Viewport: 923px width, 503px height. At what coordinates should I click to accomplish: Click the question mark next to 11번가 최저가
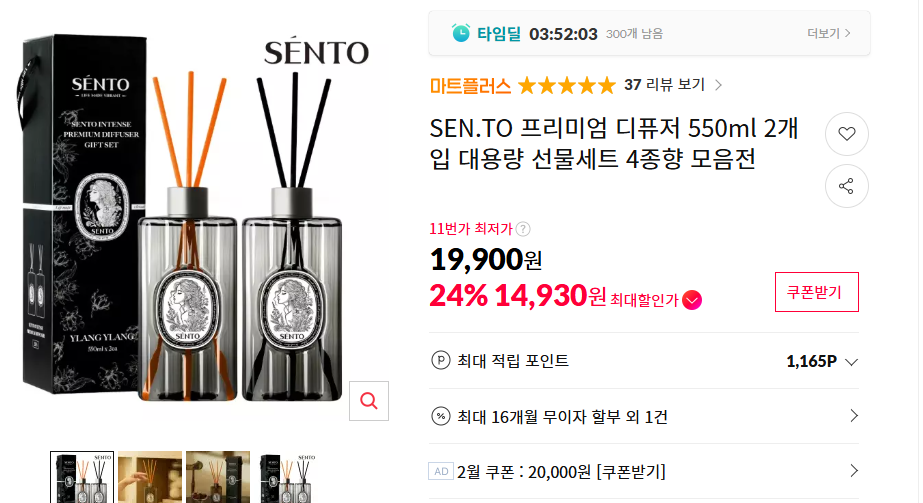(523, 229)
